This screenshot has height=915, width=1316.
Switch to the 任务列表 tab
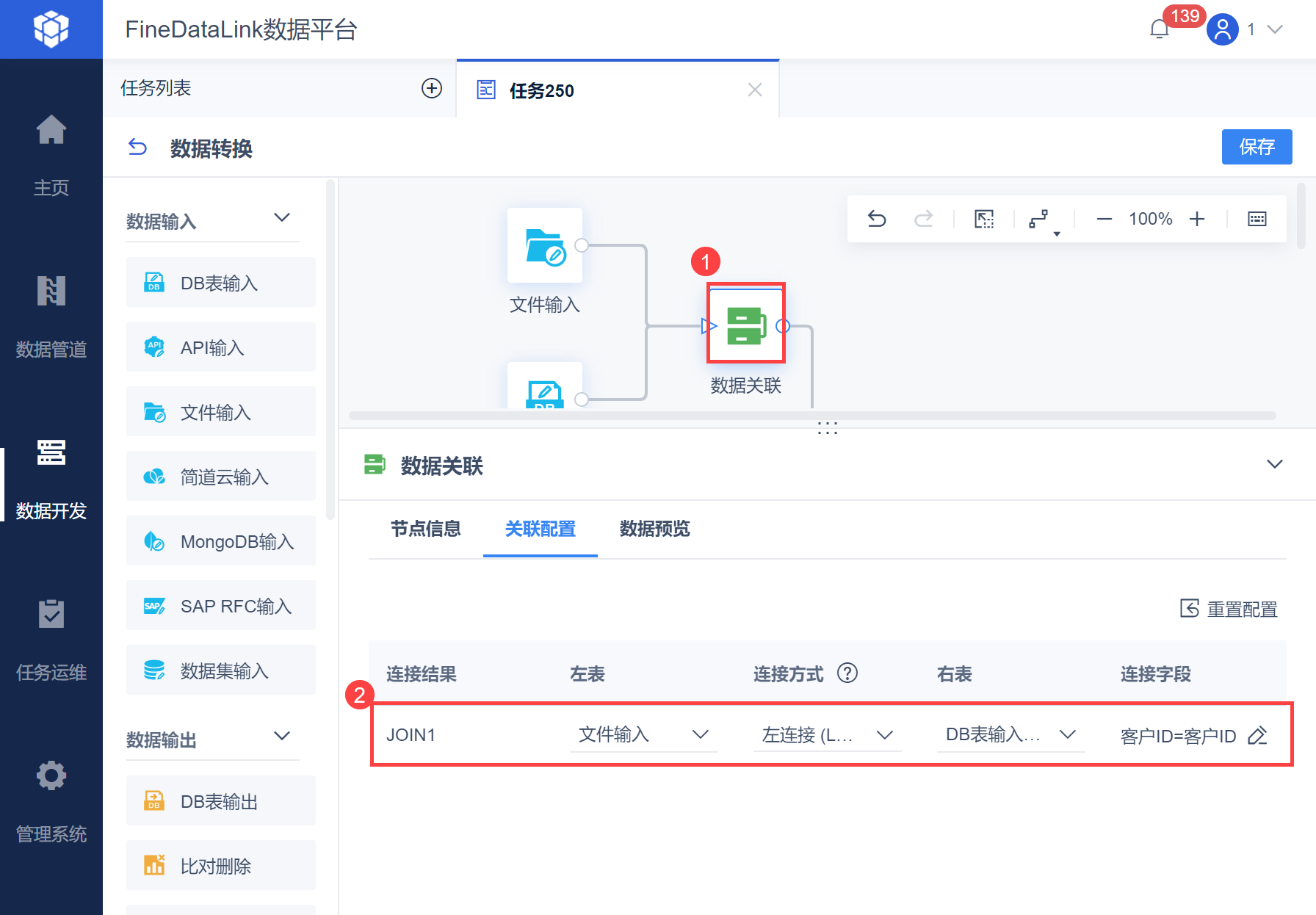point(156,88)
